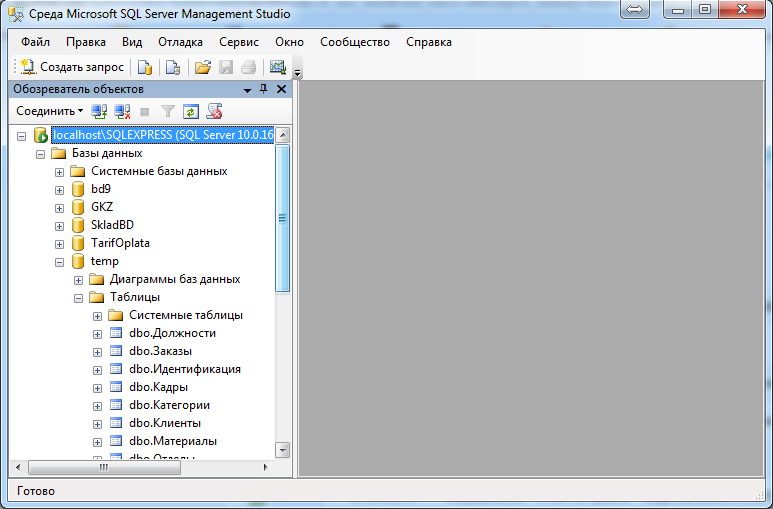Viewport: 773px width, 509px height.
Task: Click the tree scroll down arrow
Action: [x=283, y=450]
